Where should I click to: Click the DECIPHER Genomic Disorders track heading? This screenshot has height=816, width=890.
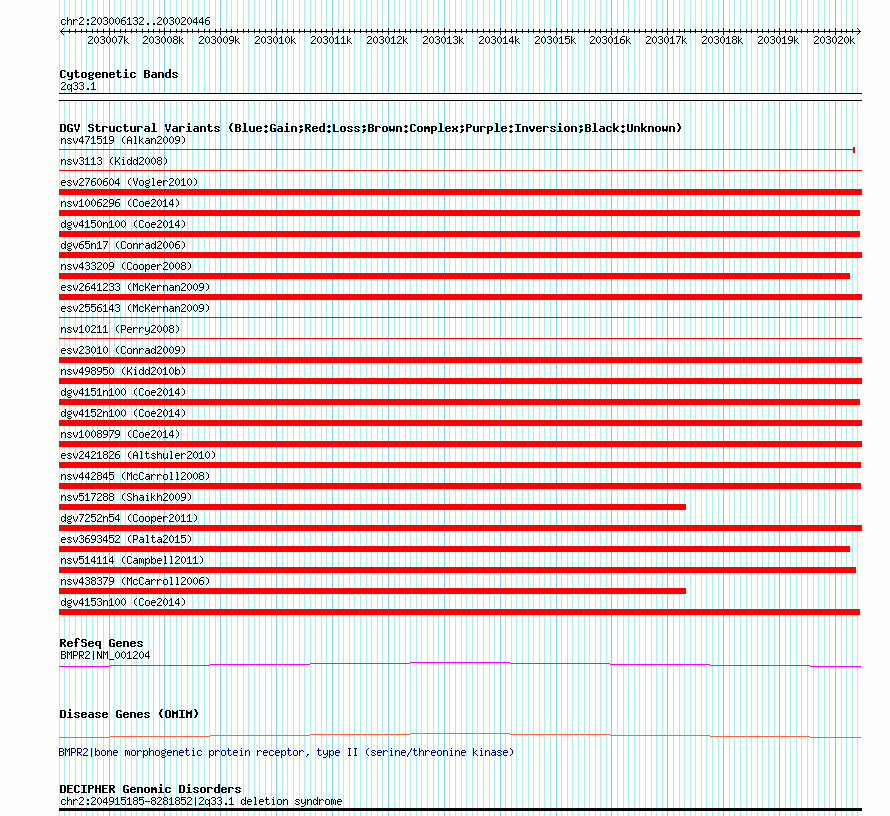(x=150, y=789)
